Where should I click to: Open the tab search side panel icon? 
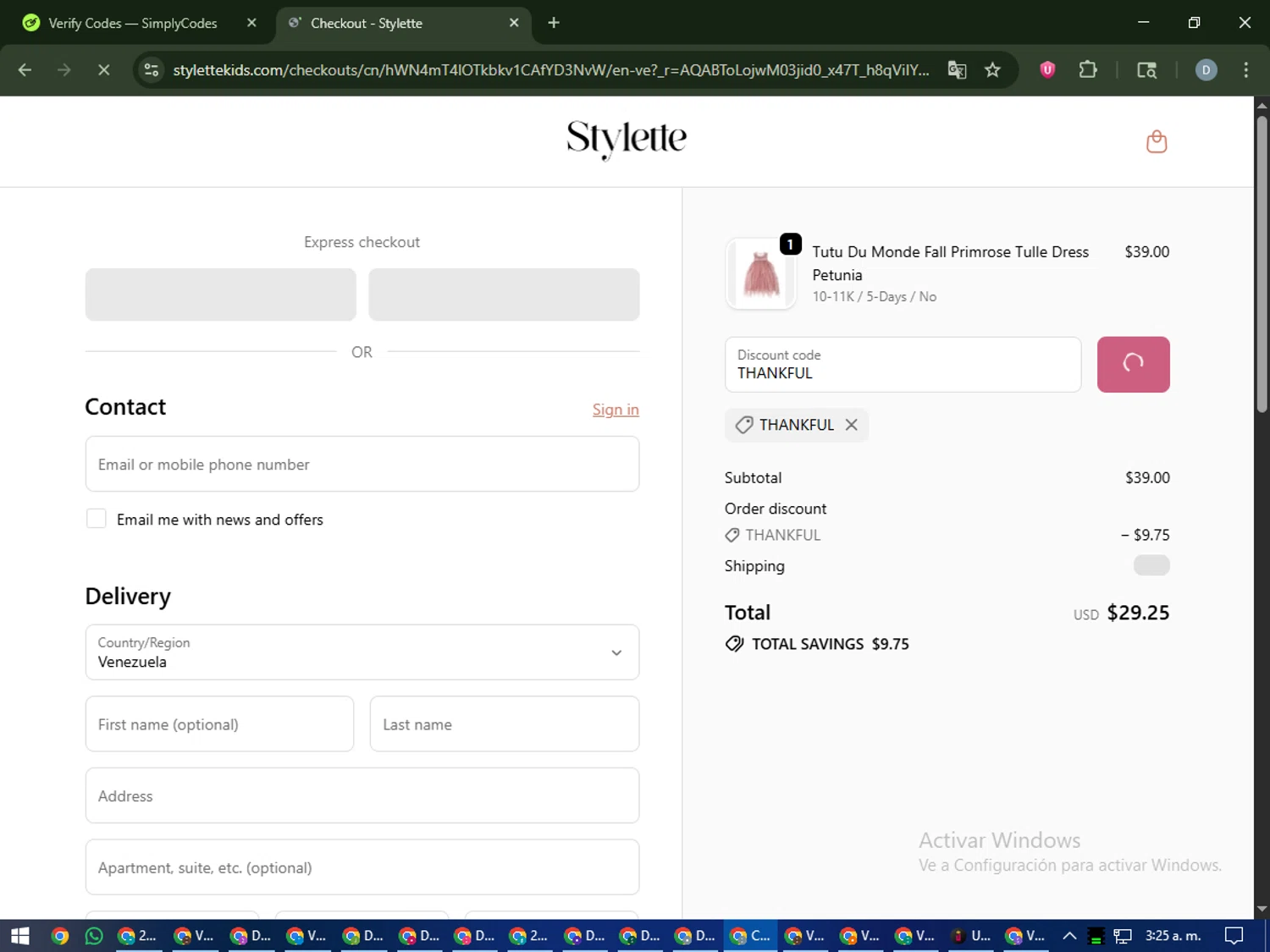coord(1146,70)
